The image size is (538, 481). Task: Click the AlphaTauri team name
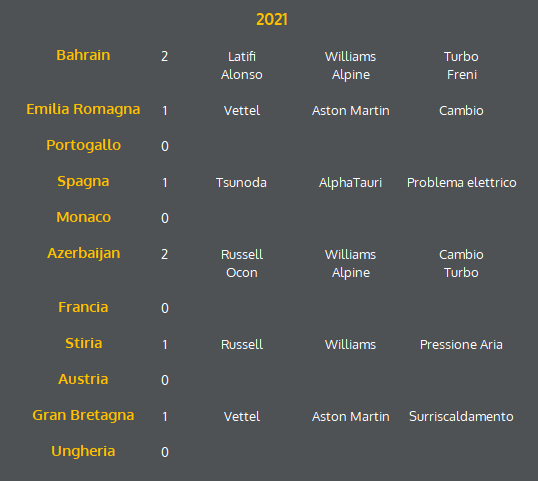click(x=350, y=183)
